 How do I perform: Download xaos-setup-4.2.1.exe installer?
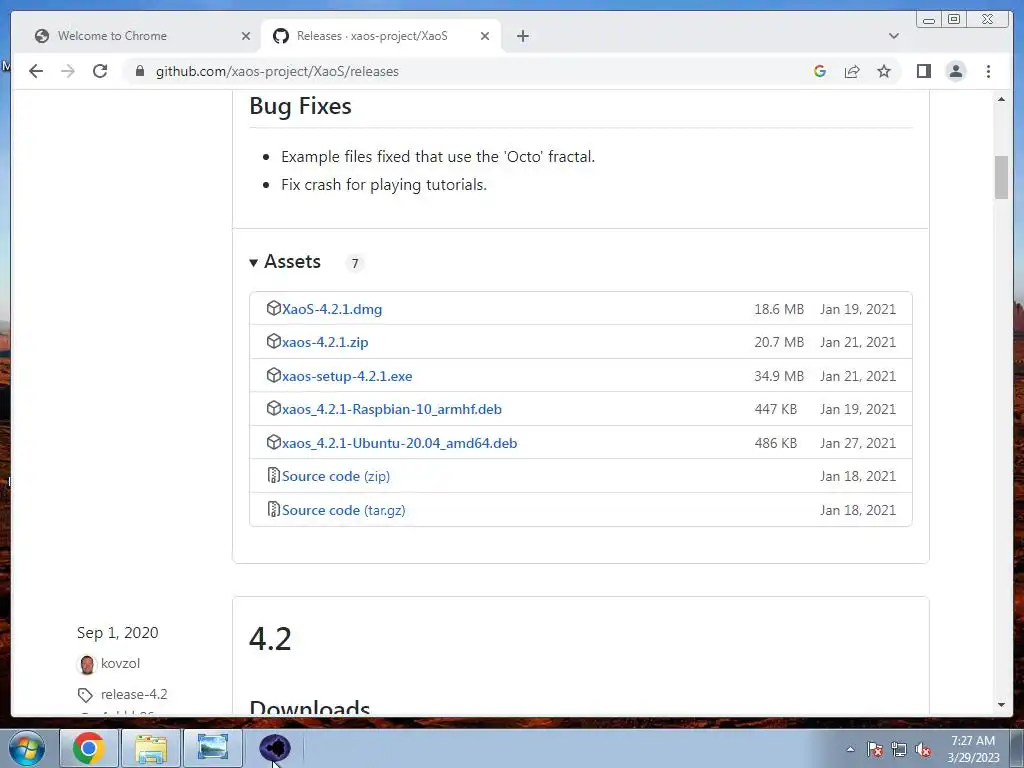[x=347, y=376]
